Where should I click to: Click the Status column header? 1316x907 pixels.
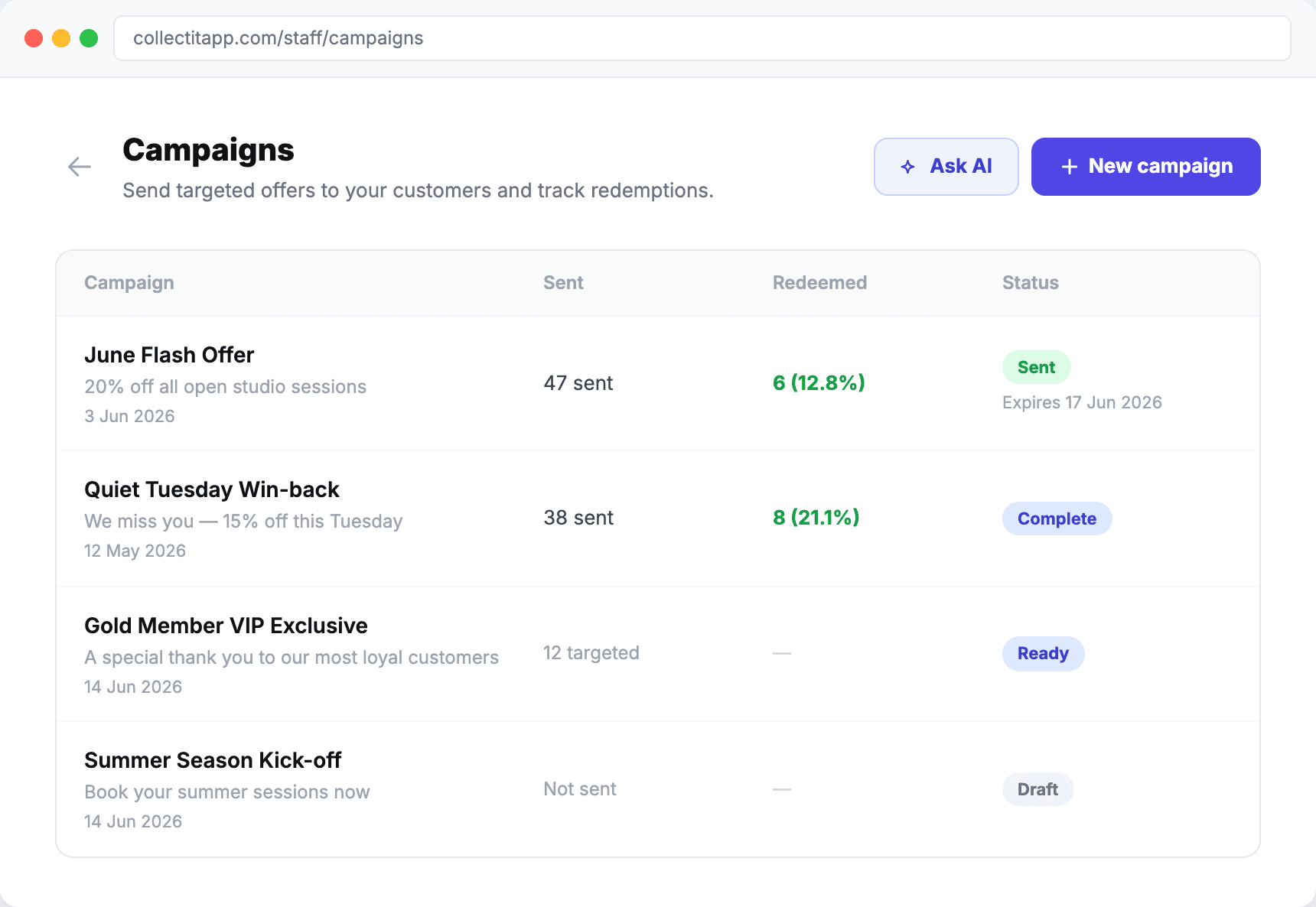(x=1031, y=283)
